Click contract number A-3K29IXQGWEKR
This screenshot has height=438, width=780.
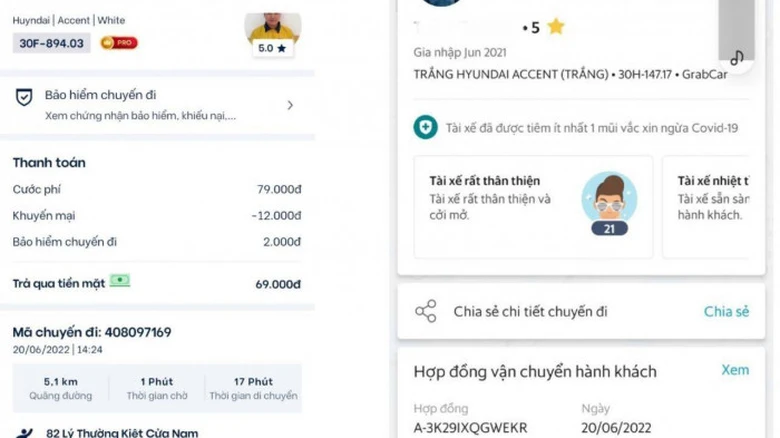pos(470,428)
